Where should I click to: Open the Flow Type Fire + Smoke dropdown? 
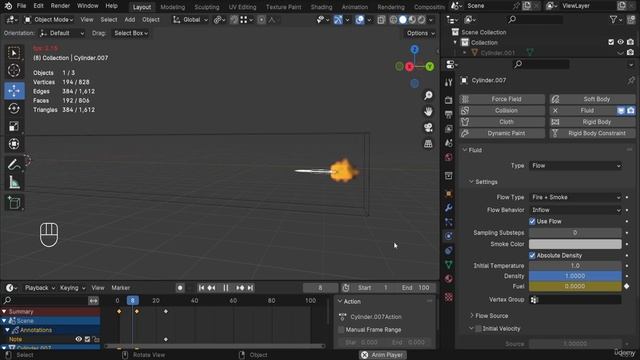pyautogui.click(x=576, y=197)
